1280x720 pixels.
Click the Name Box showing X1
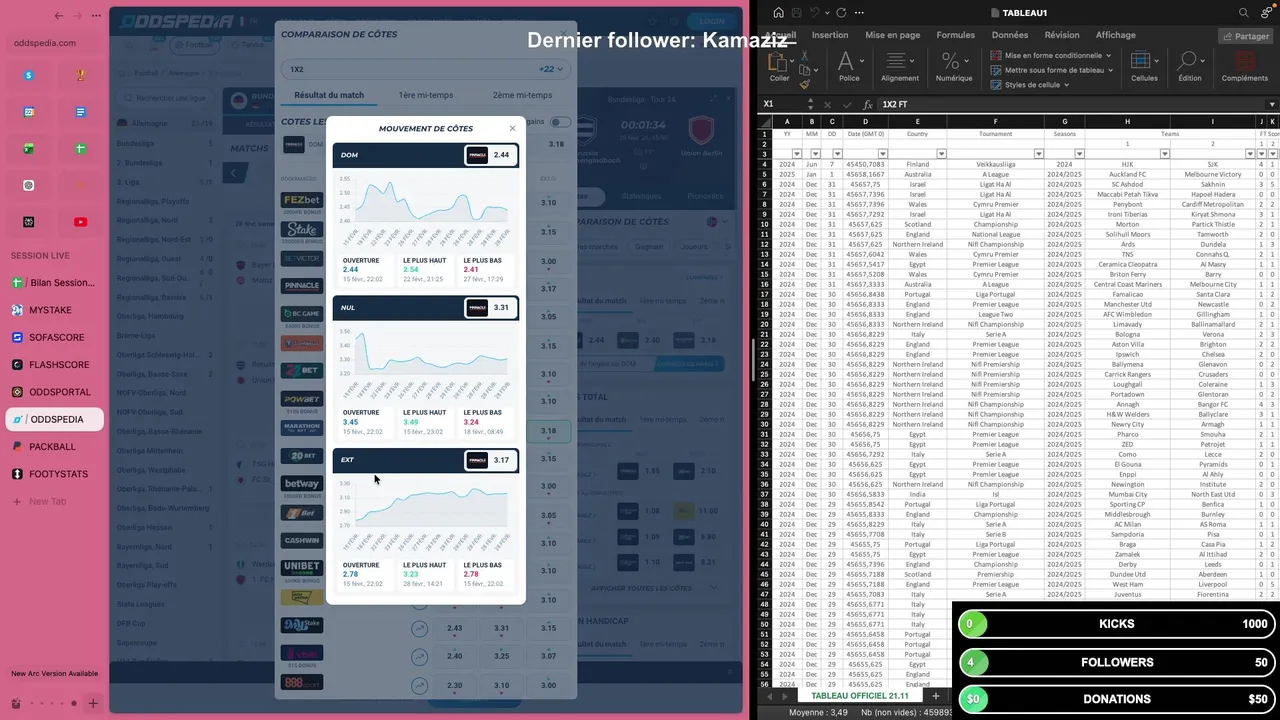(x=785, y=104)
